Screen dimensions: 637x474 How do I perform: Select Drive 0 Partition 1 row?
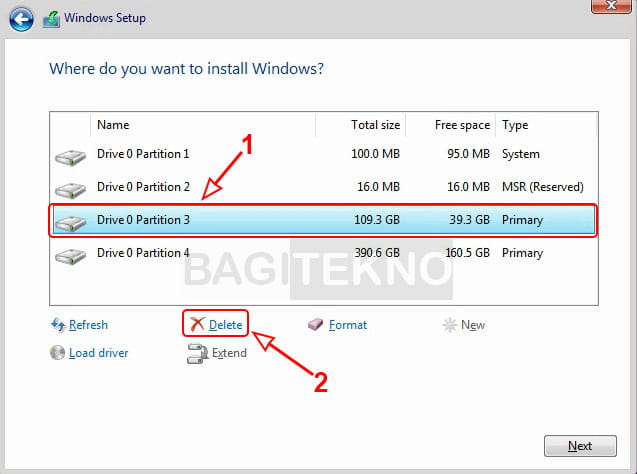coord(323,154)
